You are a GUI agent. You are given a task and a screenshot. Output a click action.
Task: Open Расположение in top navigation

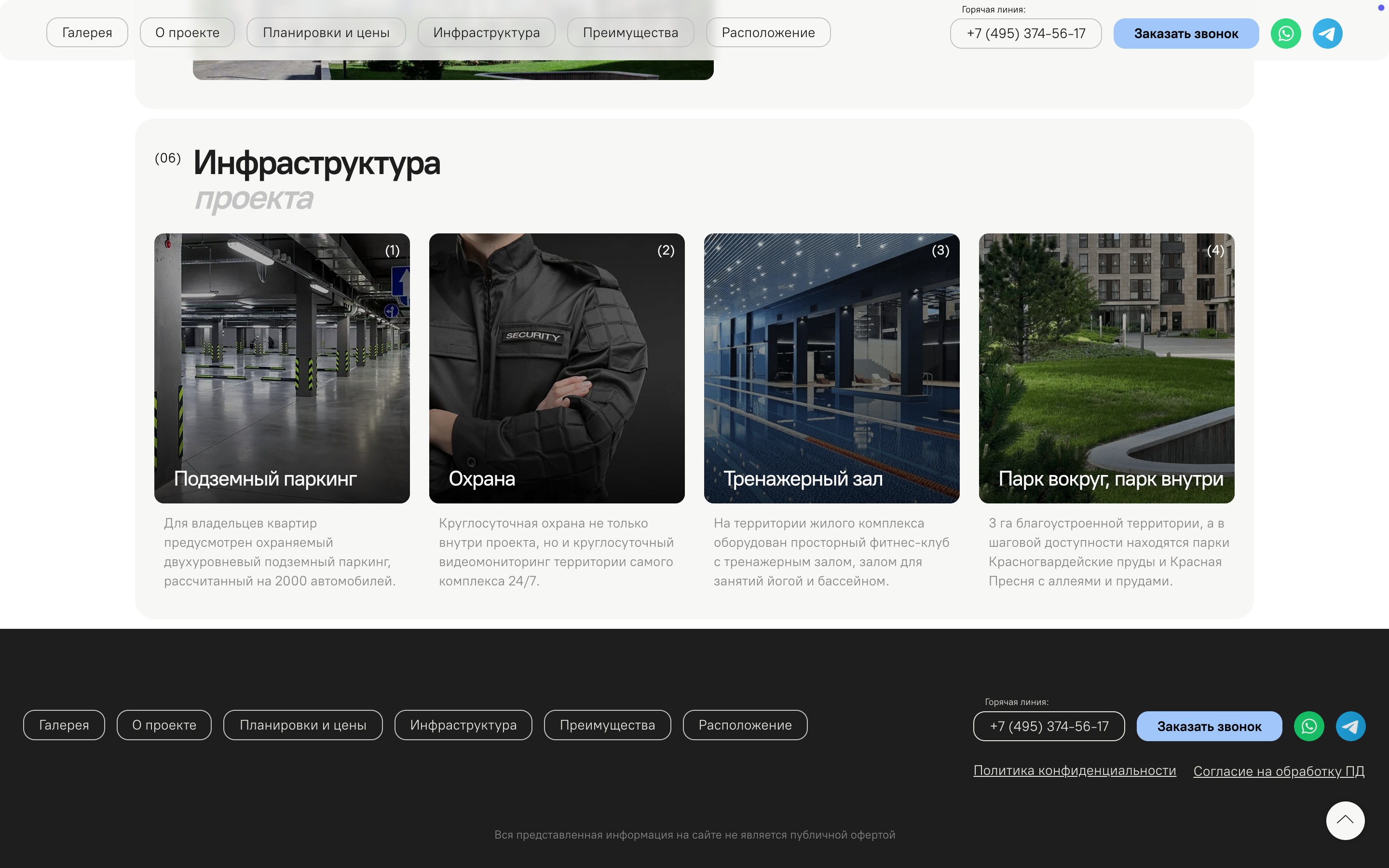coord(768,33)
